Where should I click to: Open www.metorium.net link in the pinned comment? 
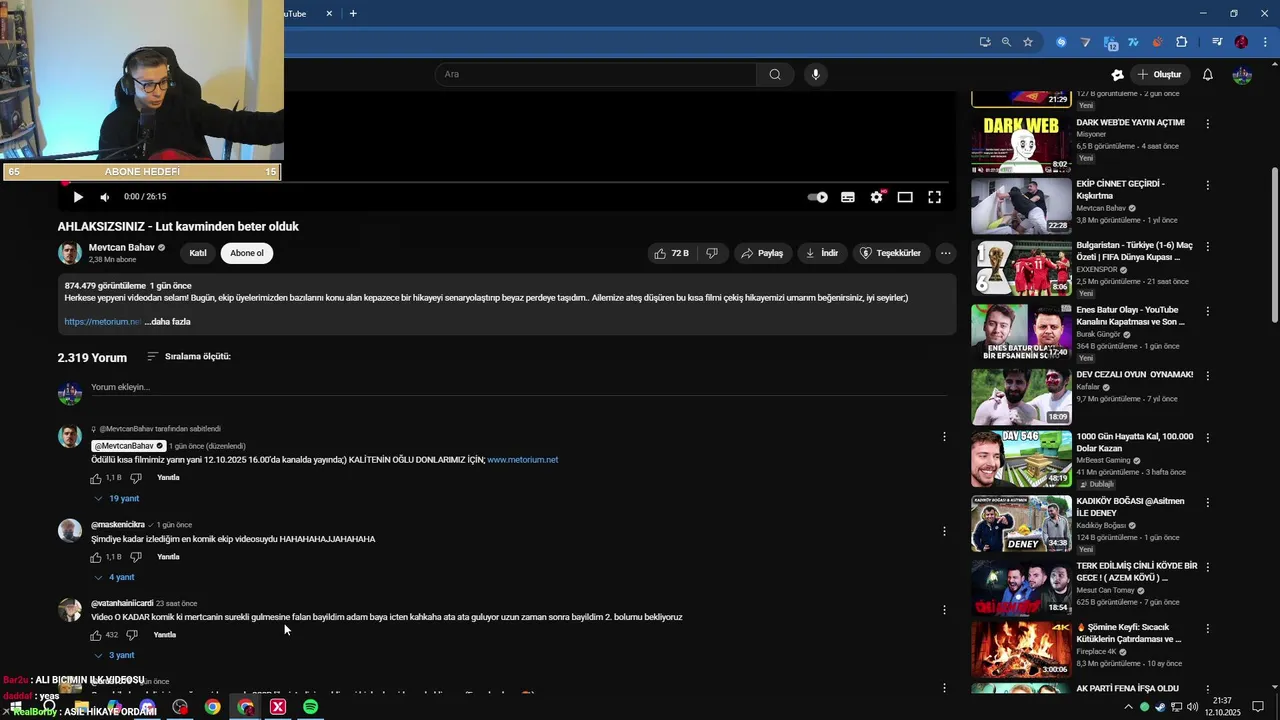point(523,460)
